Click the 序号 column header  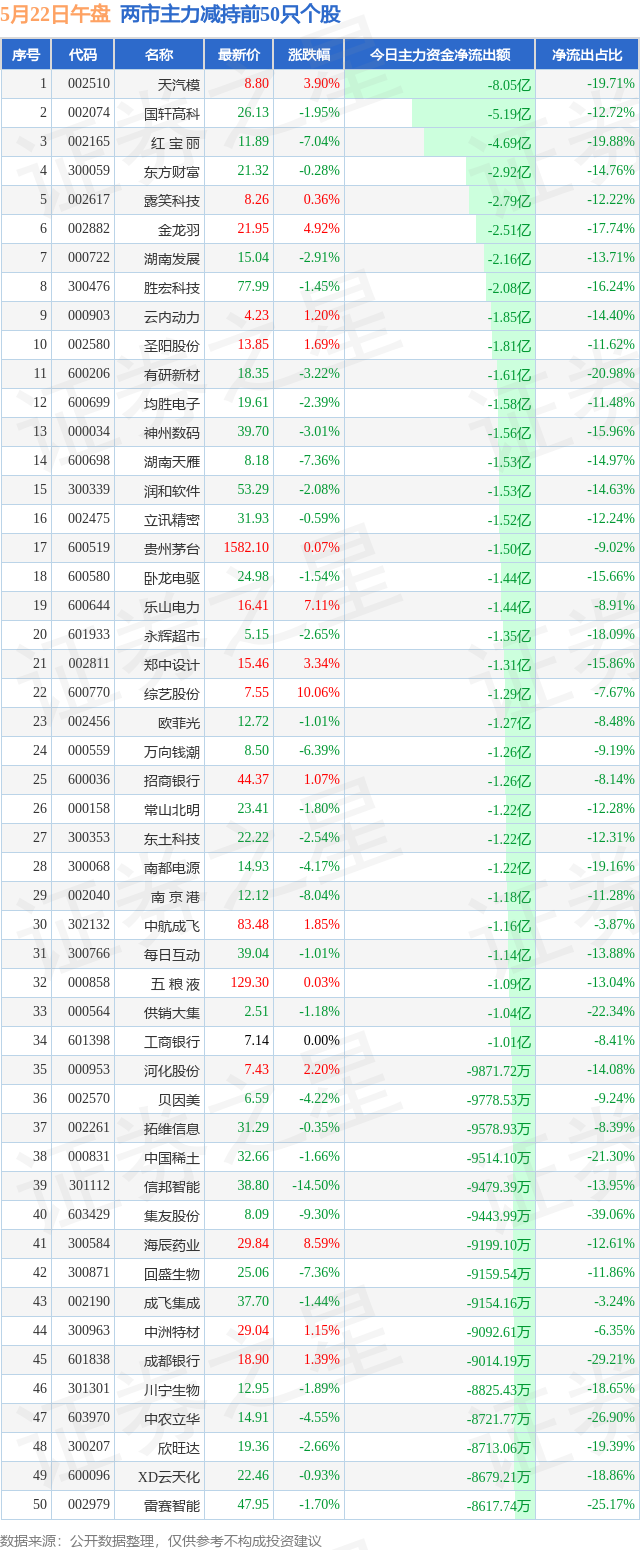[26, 55]
